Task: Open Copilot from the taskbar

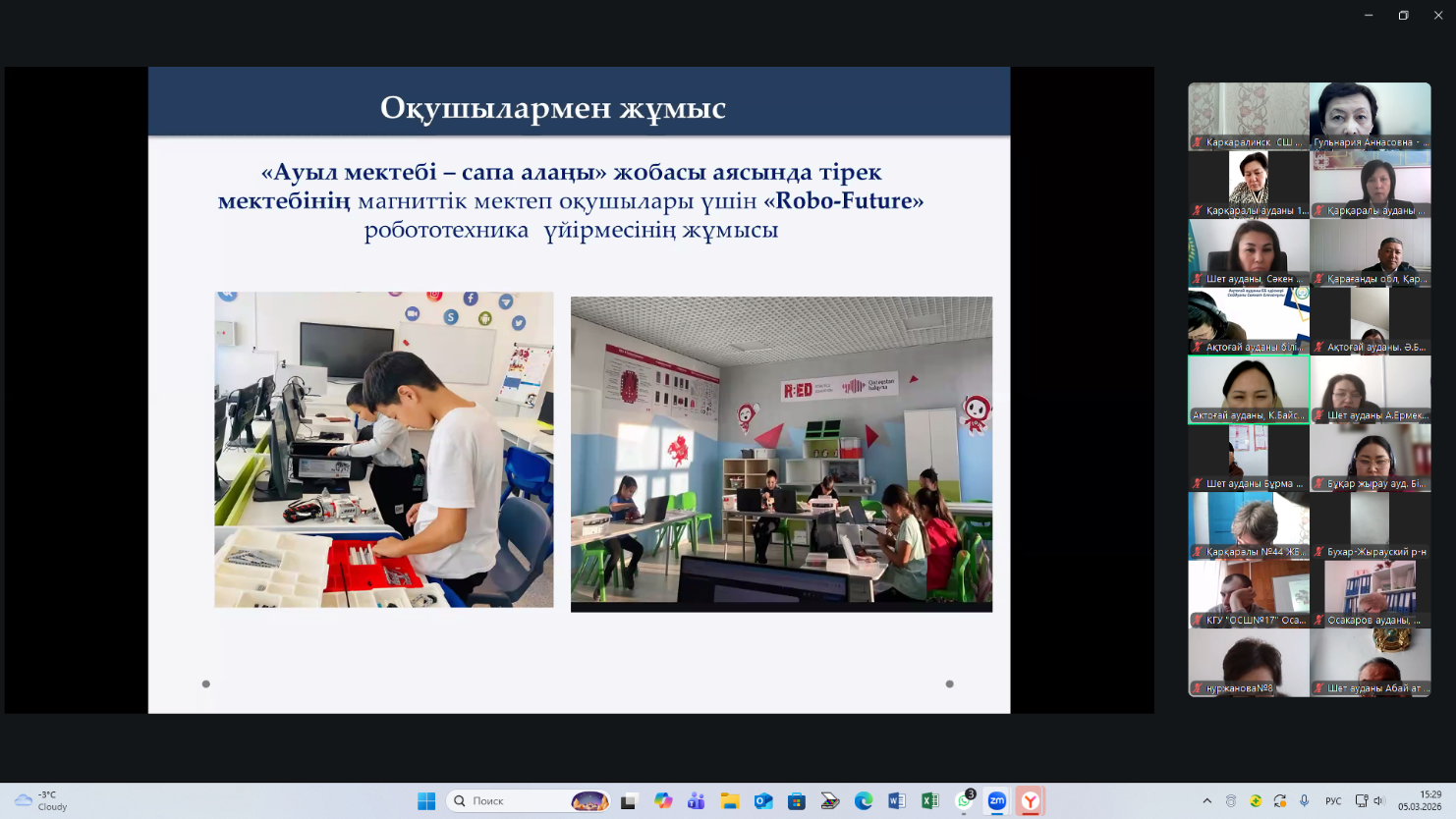Action: (663, 801)
